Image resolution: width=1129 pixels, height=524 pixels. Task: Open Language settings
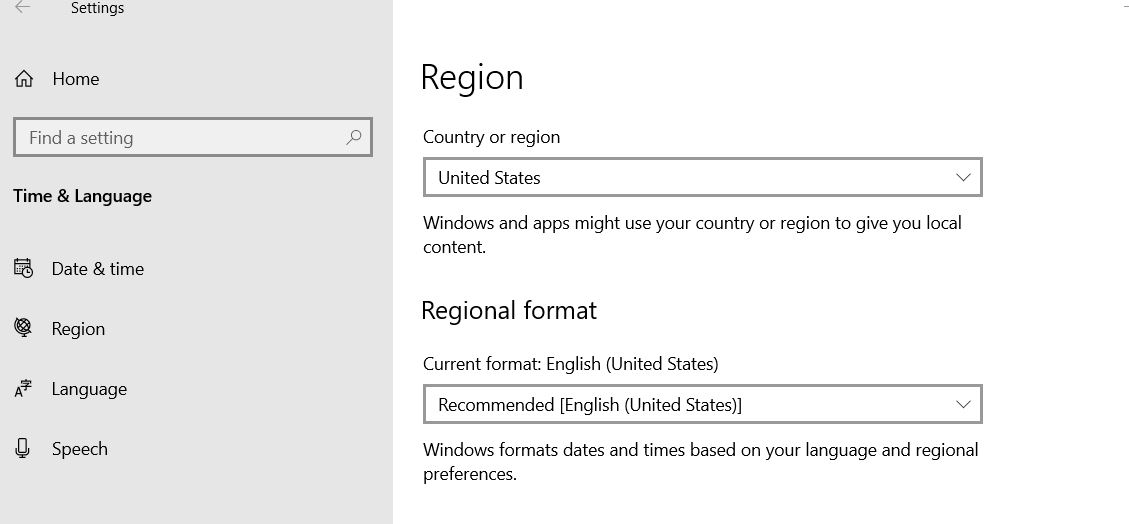89,389
